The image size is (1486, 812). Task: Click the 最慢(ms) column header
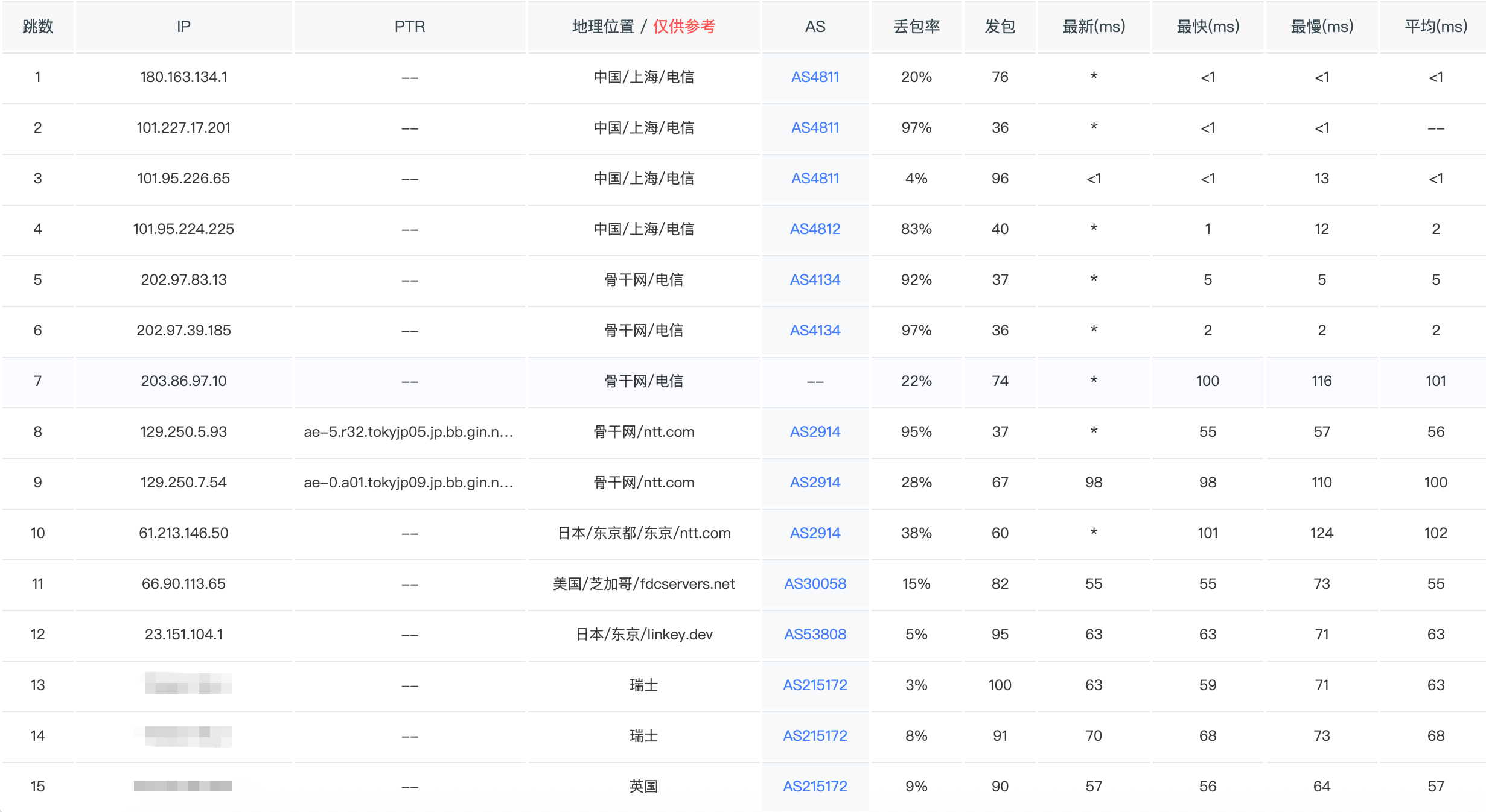1322,27
